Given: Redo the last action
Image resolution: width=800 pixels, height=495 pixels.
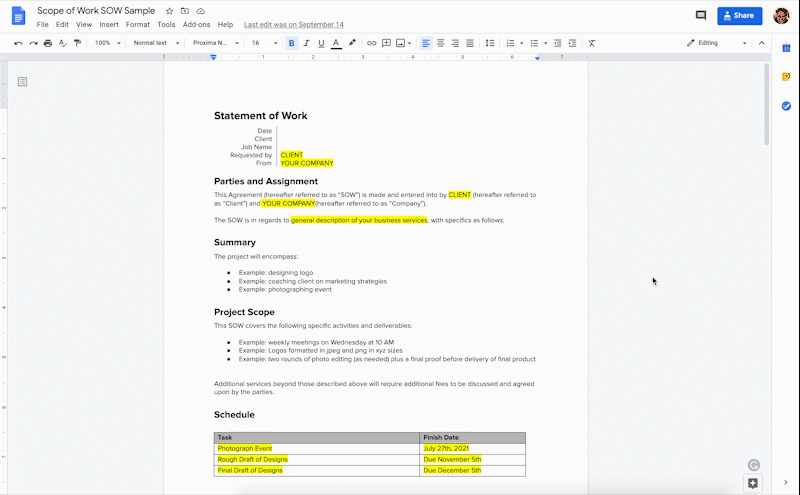Looking at the screenshot, I should pos(33,43).
